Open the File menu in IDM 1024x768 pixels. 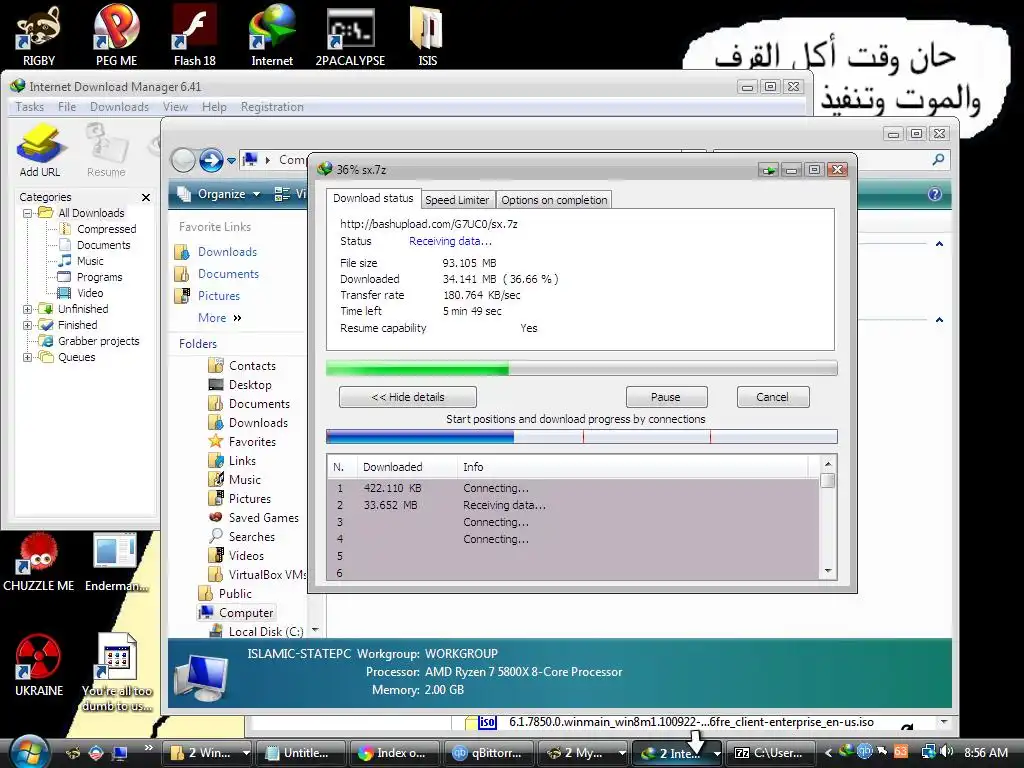(x=67, y=107)
